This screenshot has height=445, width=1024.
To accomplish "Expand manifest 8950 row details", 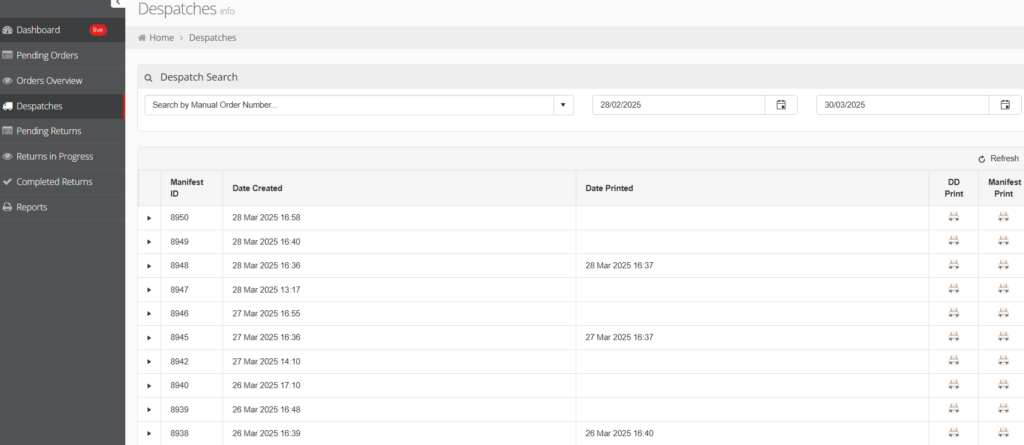I will pos(149,218).
